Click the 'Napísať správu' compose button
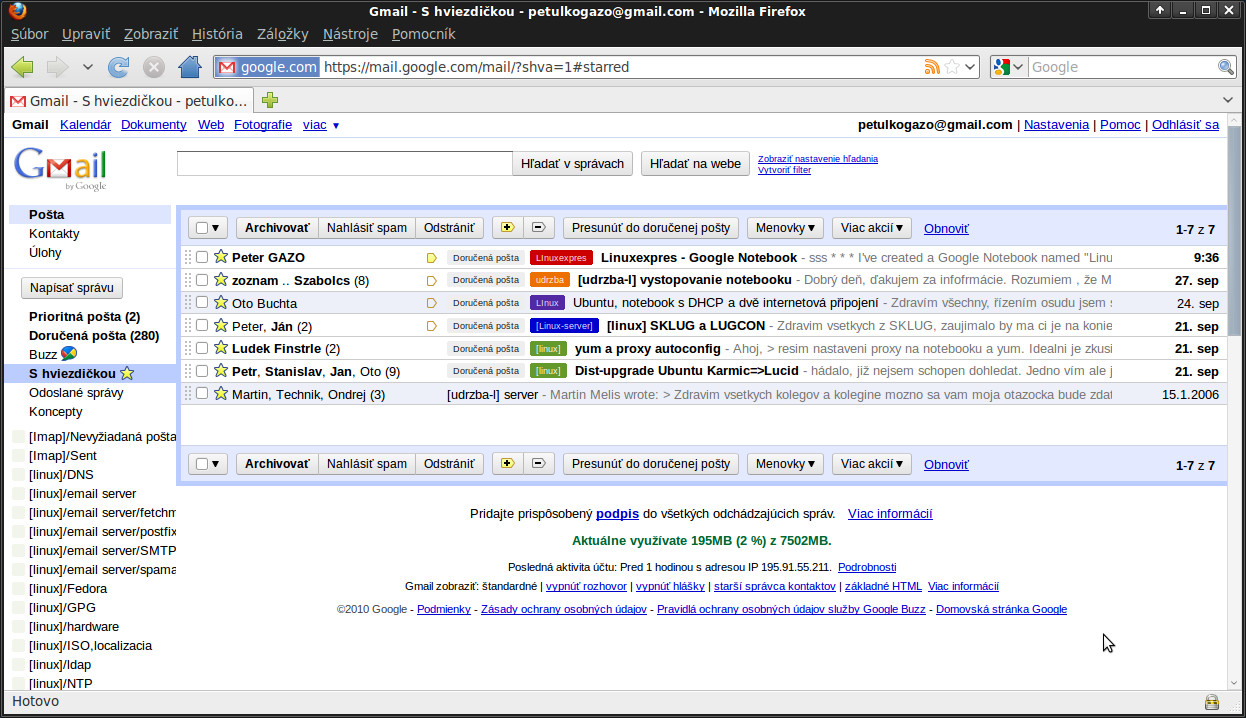The width and height of the screenshot is (1246, 718). [x=72, y=288]
